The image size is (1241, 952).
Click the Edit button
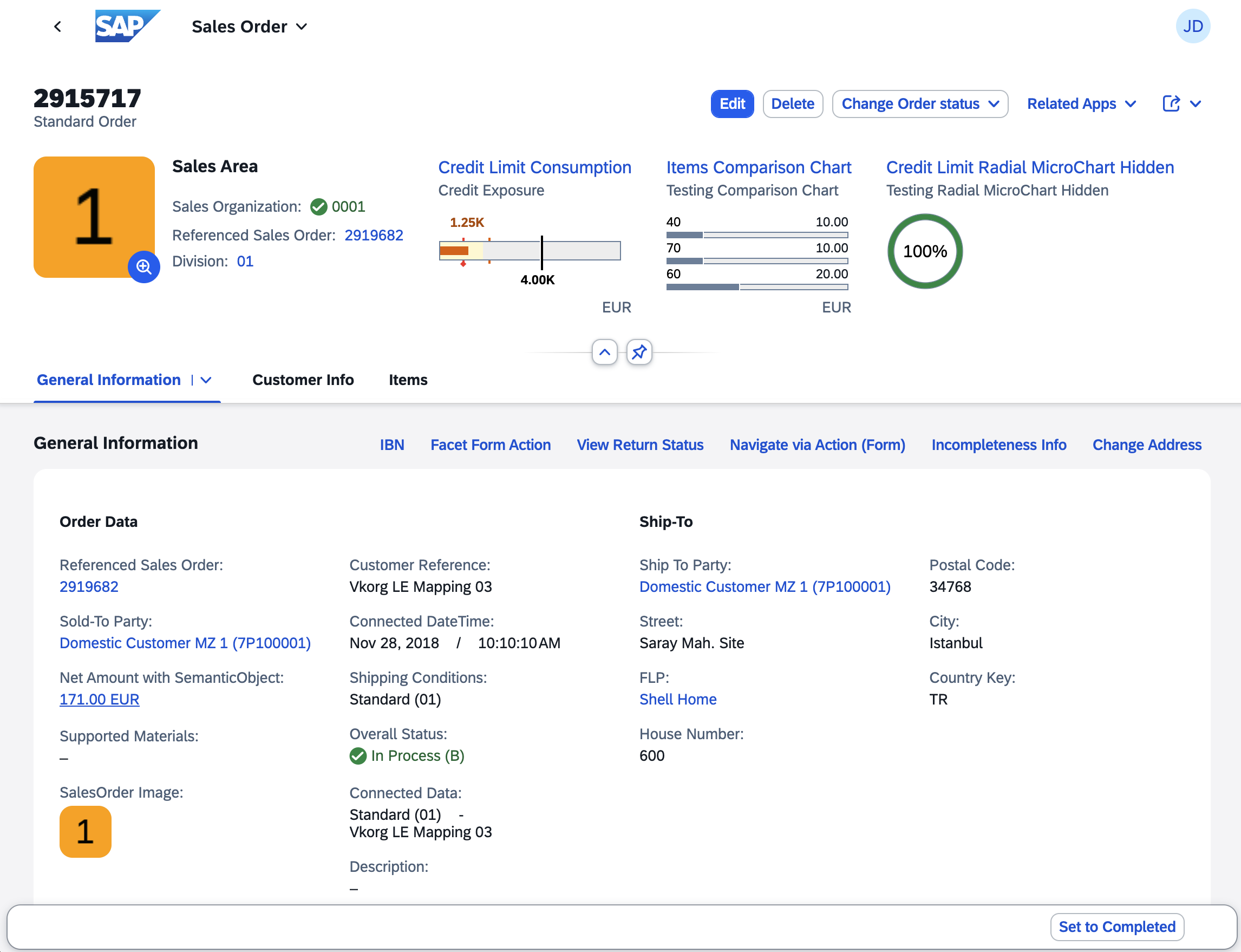coord(731,103)
